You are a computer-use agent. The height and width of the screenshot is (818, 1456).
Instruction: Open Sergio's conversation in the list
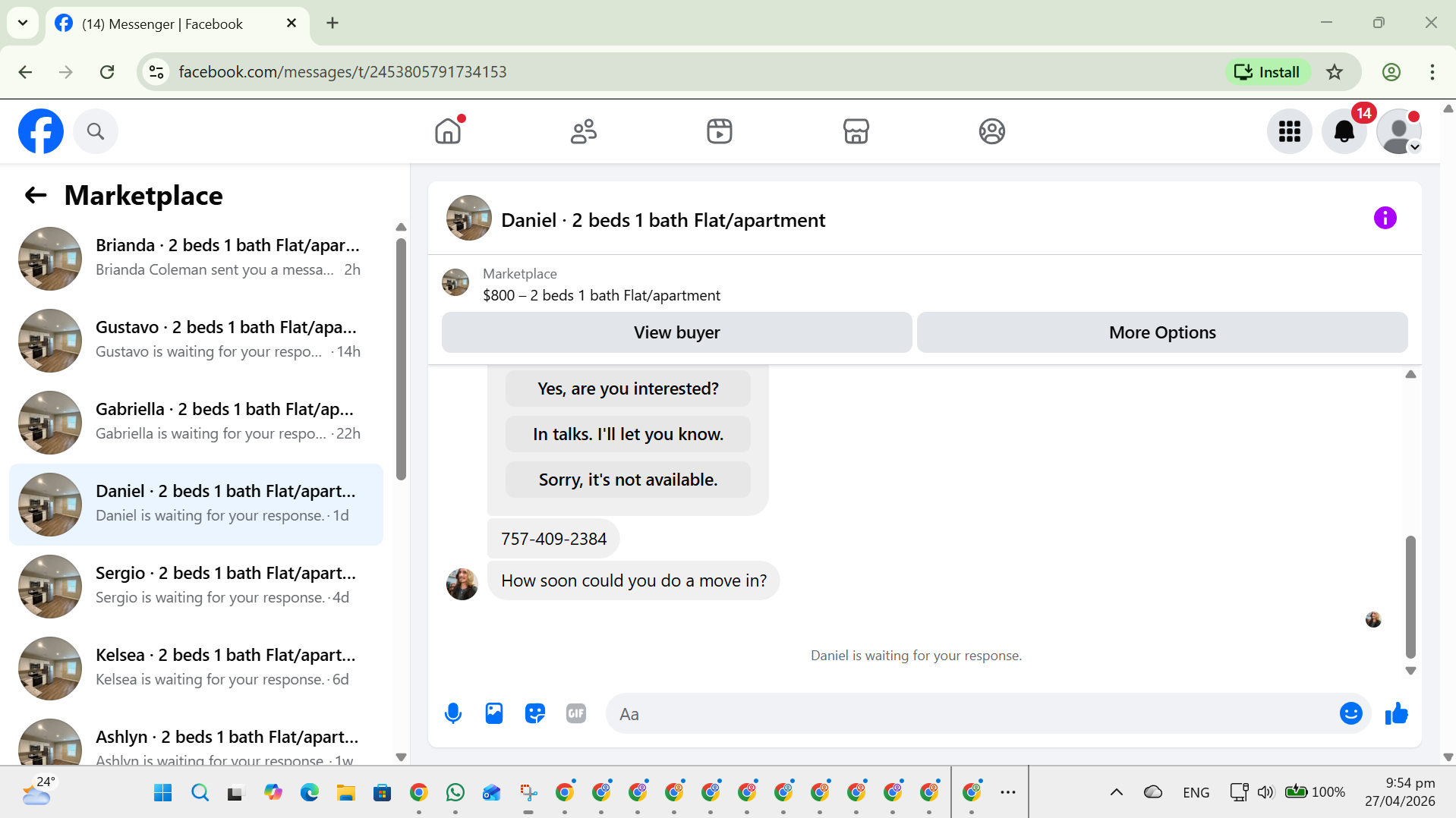[196, 586]
